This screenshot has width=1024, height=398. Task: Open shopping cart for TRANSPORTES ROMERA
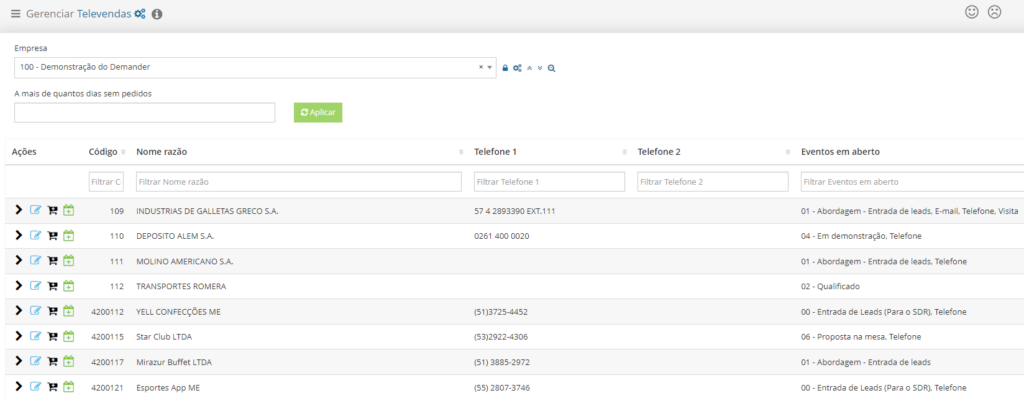53,286
